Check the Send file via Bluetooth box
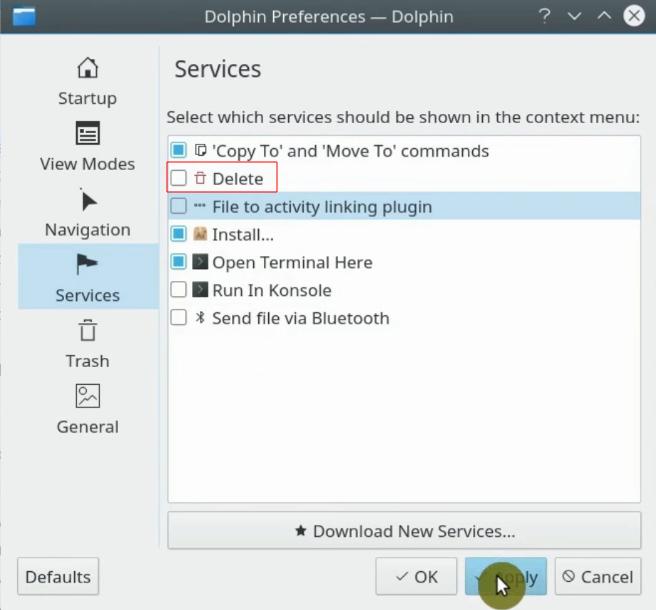This screenshot has height=610, width=656. coord(179,318)
